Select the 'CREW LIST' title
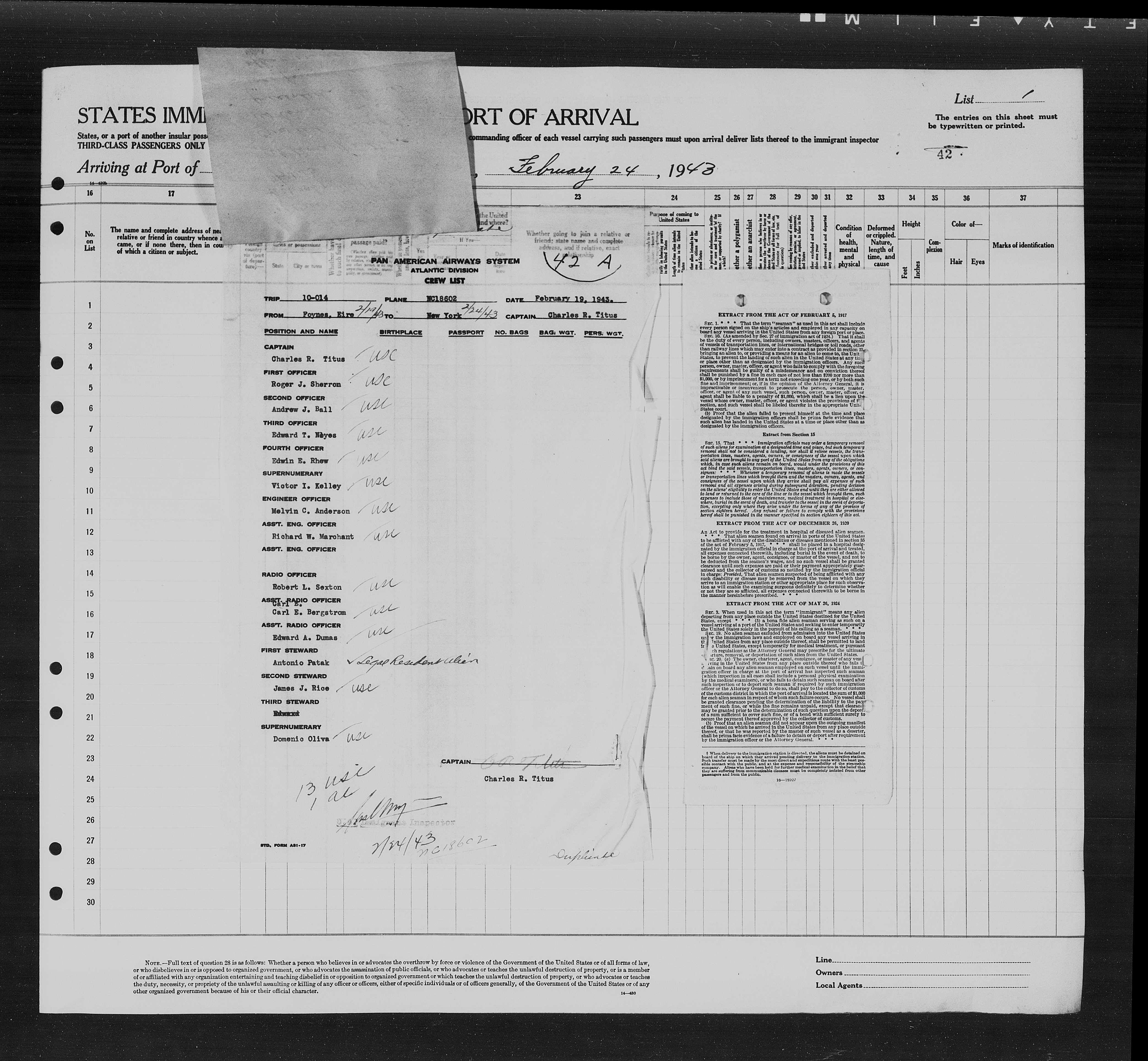Image resolution: width=1148 pixels, height=1061 pixels. [x=444, y=281]
